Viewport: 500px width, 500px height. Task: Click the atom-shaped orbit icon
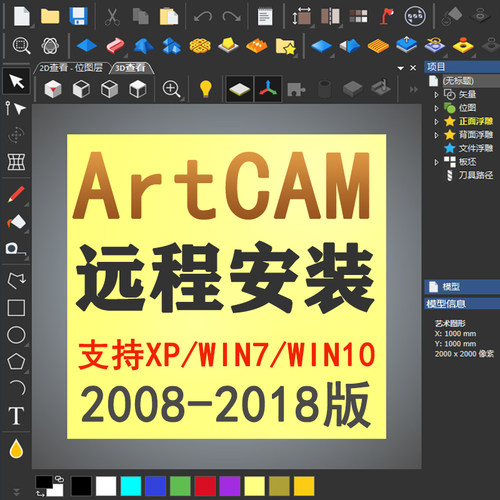(50, 45)
